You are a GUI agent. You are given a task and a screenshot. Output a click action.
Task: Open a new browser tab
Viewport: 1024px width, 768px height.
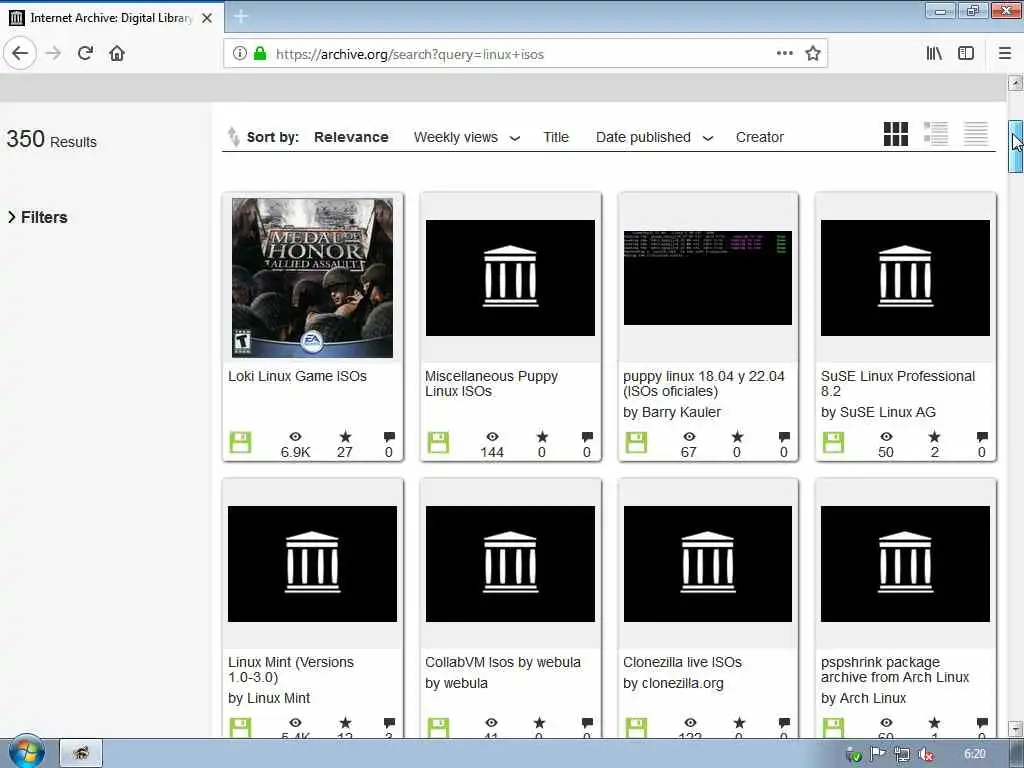[241, 17]
